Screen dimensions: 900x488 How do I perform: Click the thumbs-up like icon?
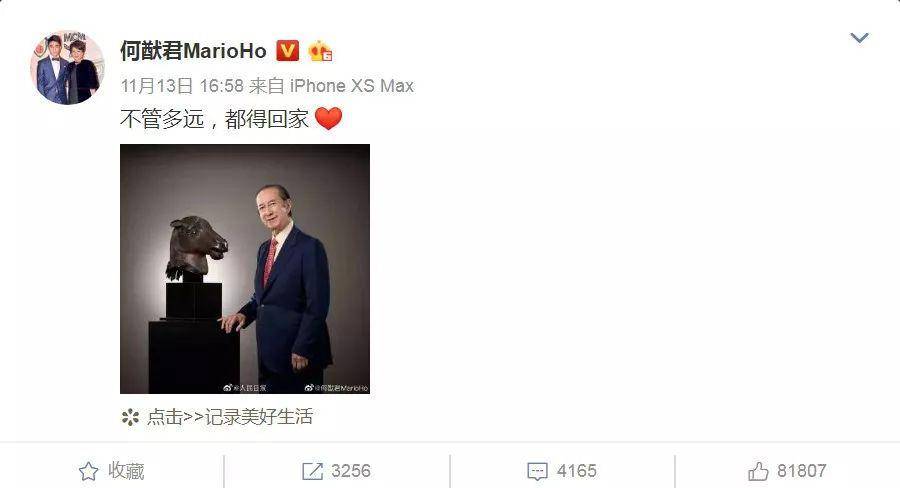[758, 471]
